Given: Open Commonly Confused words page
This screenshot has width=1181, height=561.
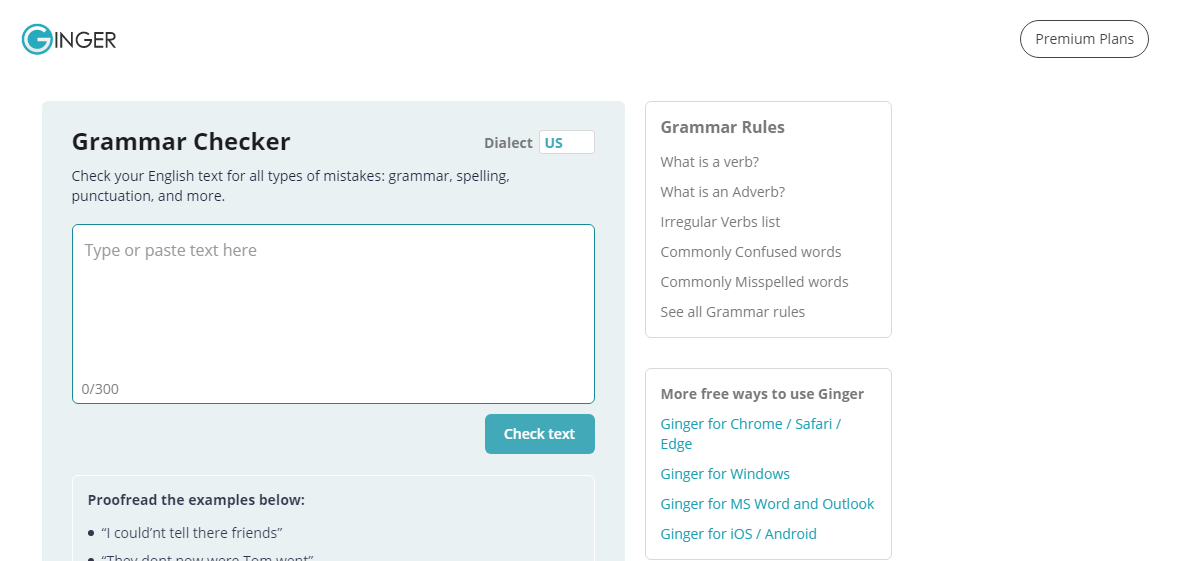Looking at the screenshot, I should (x=750, y=252).
